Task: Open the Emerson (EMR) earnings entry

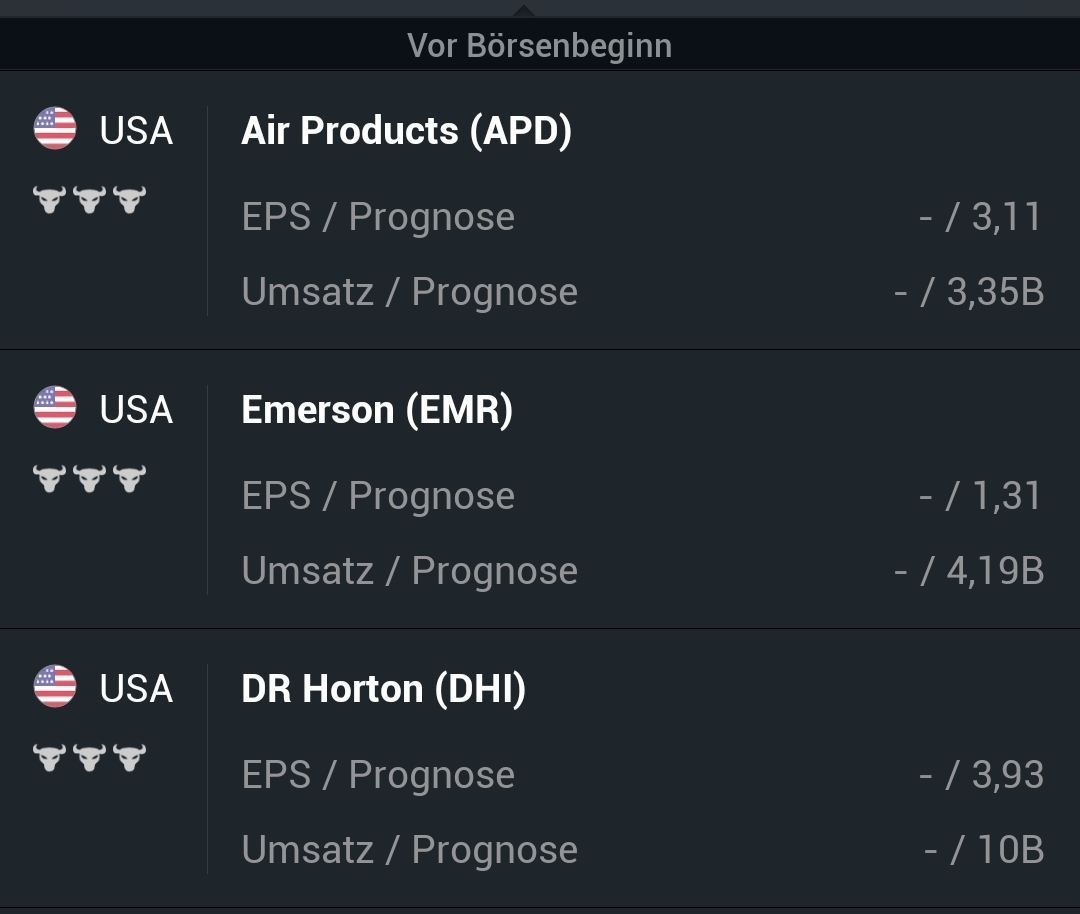Action: 377,410
